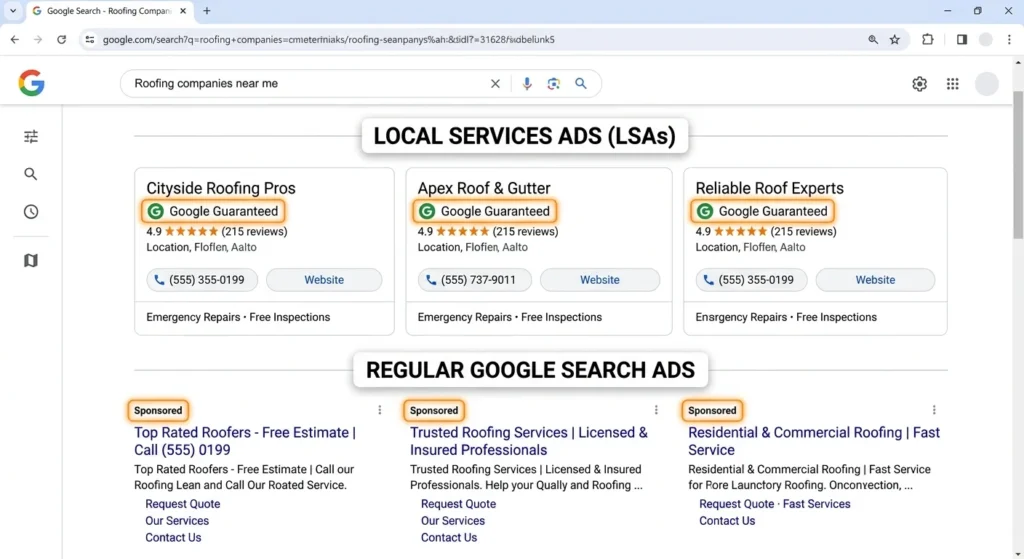
Task: Click Reliable Roof Experts business name
Action: click(x=769, y=188)
